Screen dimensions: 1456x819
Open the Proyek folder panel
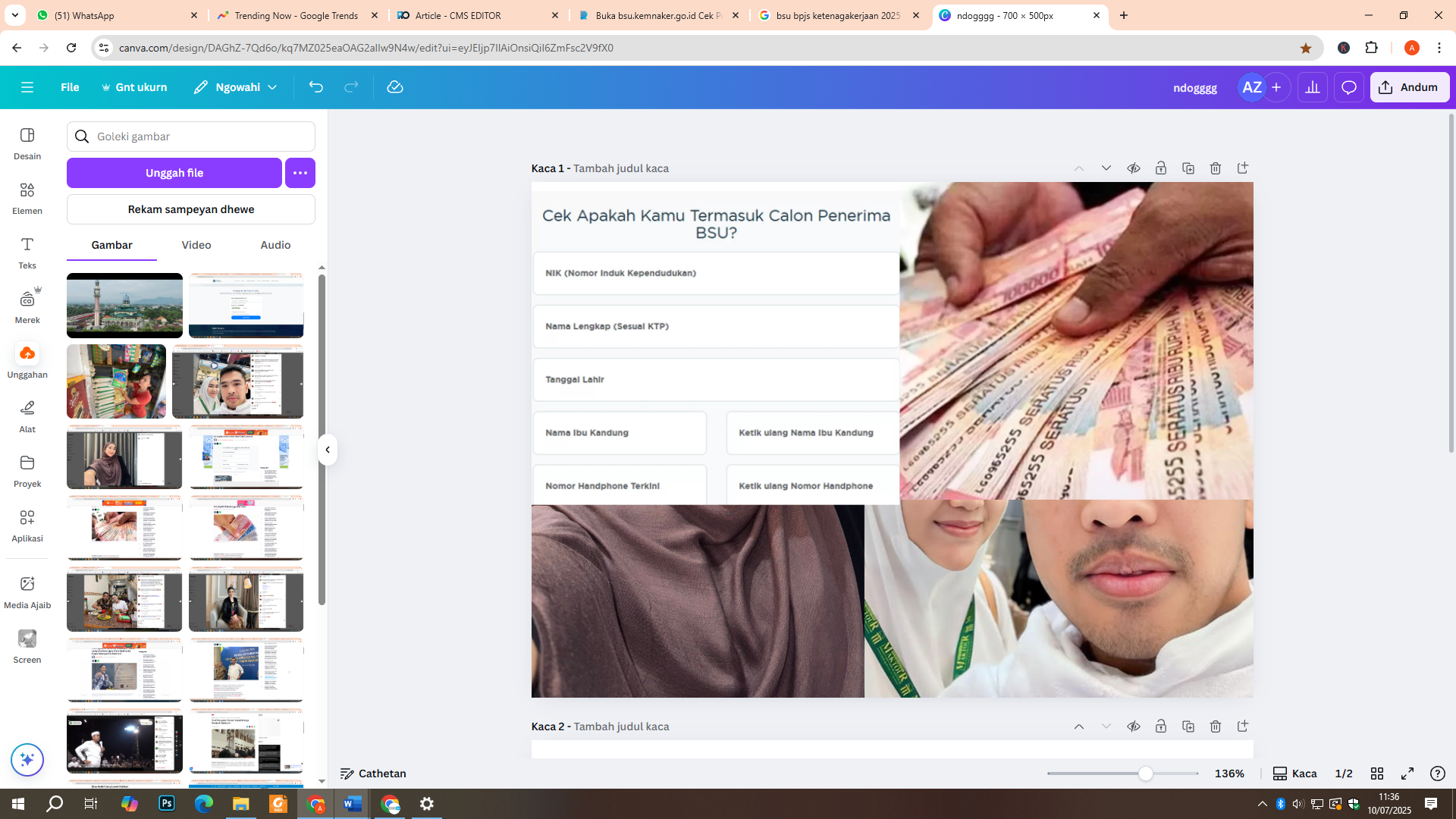pyautogui.click(x=27, y=471)
